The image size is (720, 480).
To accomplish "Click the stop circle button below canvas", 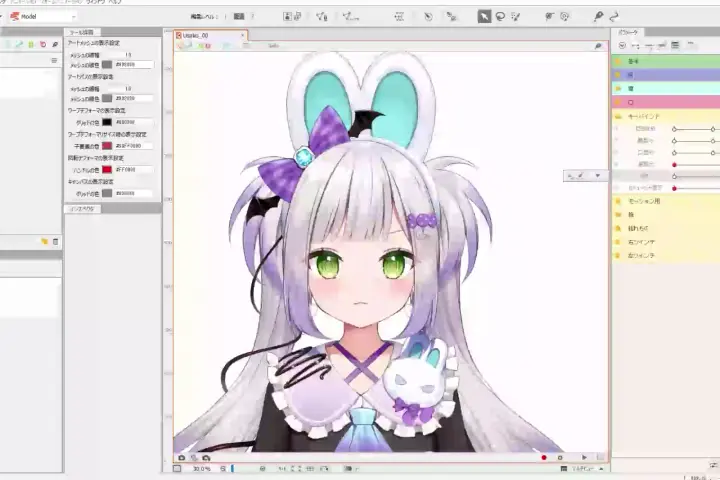I will click(x=560, y=457).
